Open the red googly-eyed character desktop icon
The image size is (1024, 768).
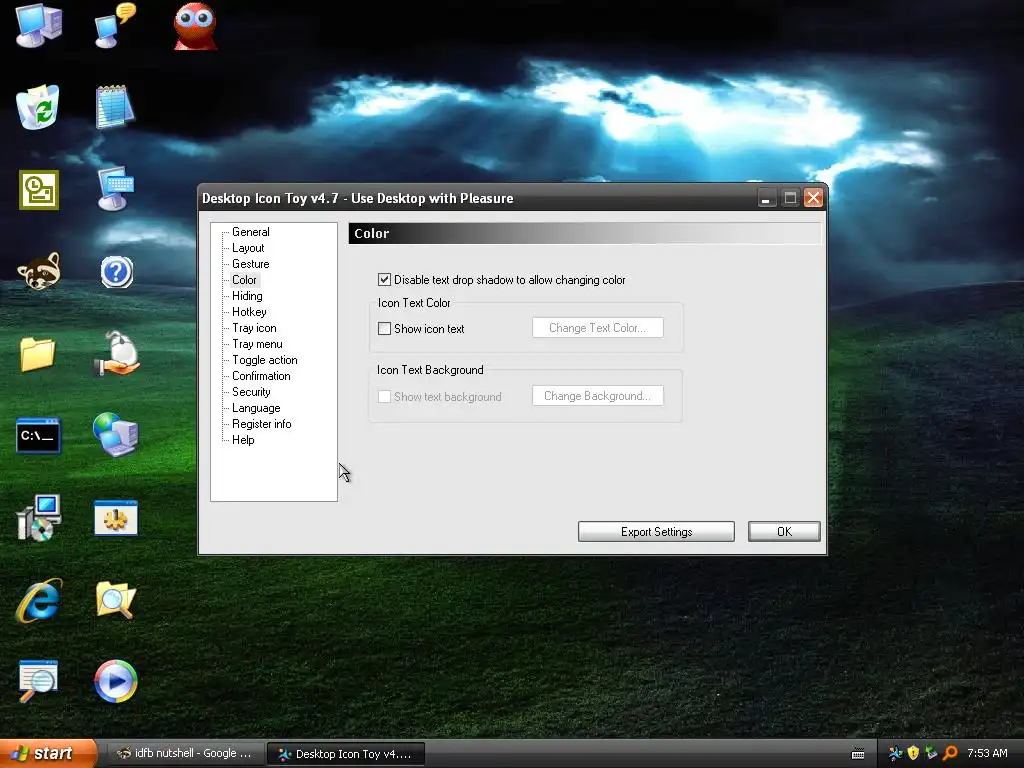(x=195, y=26)
